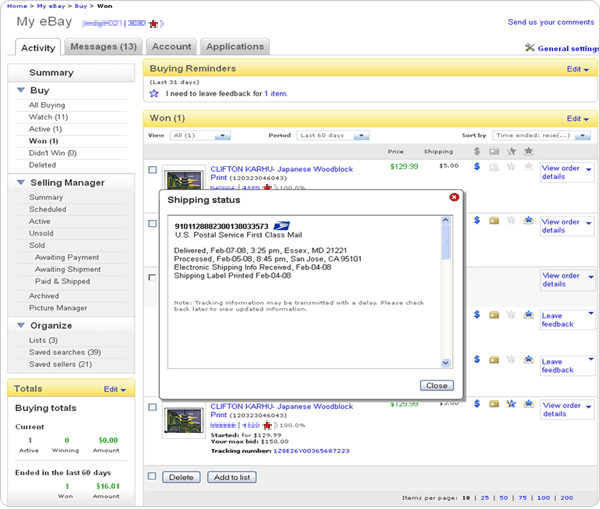This screenshot has height=509, width=600.
Task: Click the gold package icon left of the gold pencil star
Action: click(494, 403)
